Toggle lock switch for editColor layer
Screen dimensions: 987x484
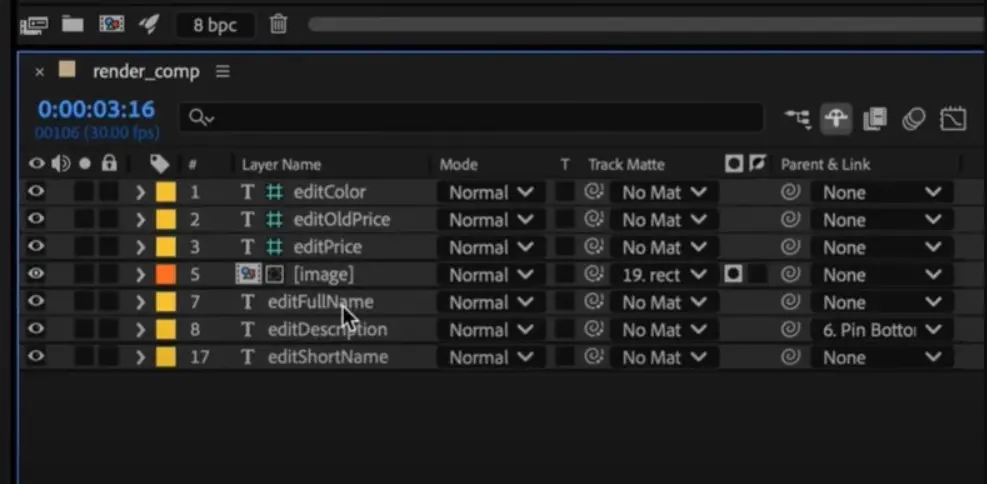pyautogui.click(x=109, y=192)
